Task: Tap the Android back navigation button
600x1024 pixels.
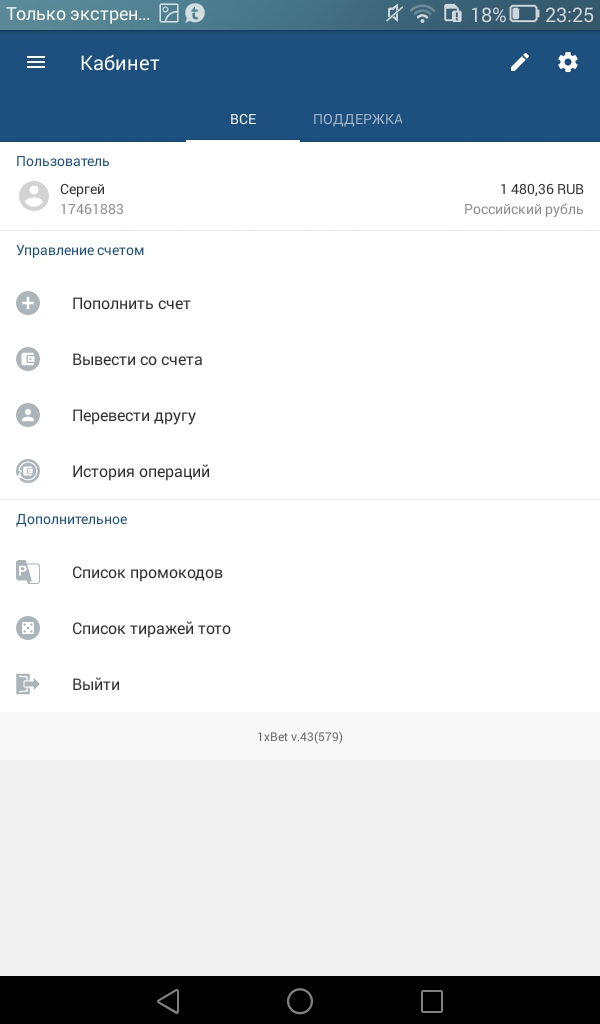Action: click(168, 1000)
